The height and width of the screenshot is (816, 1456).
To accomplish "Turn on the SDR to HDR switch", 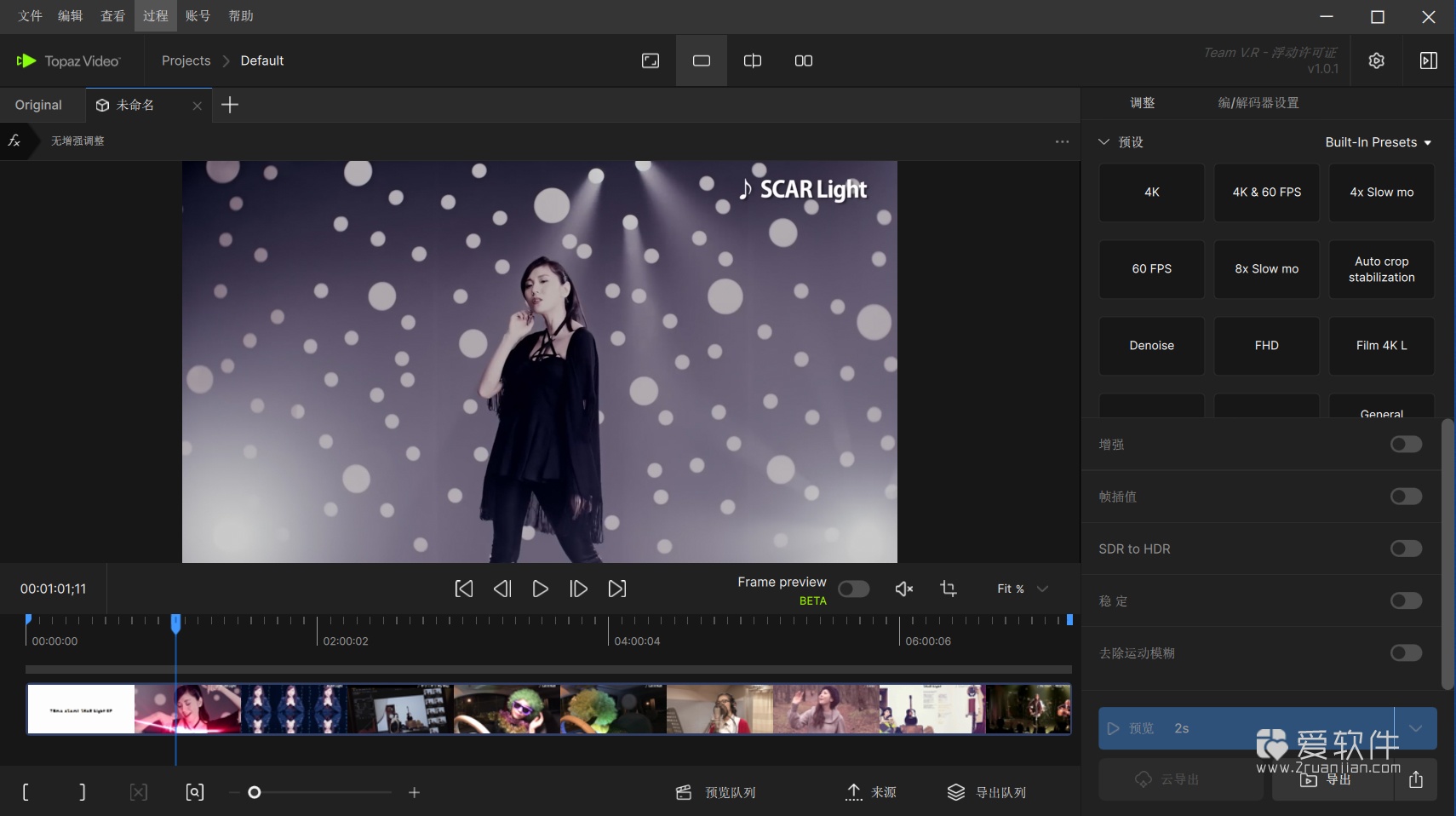I will point(1406,549).
